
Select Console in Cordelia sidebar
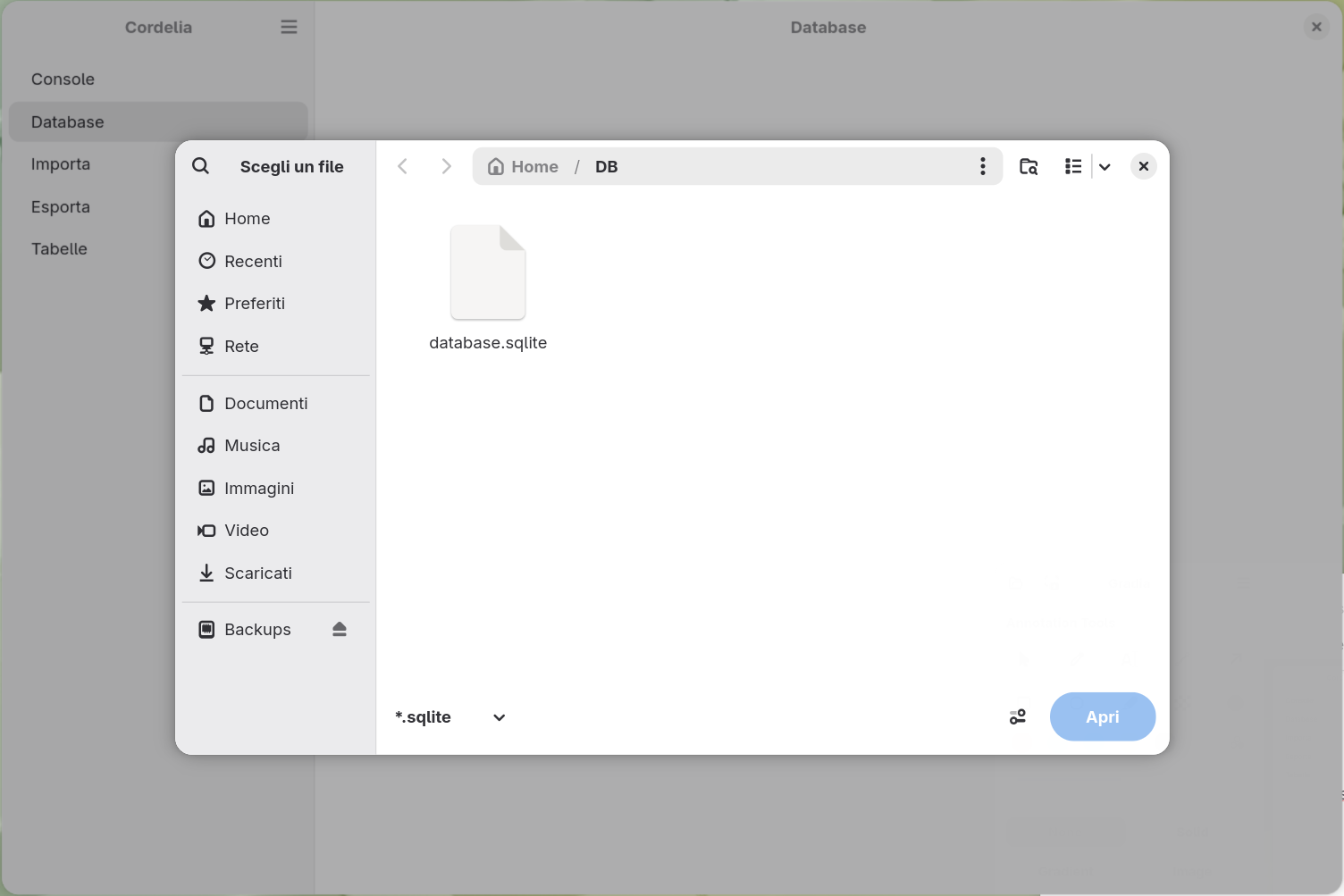[158, 80]
